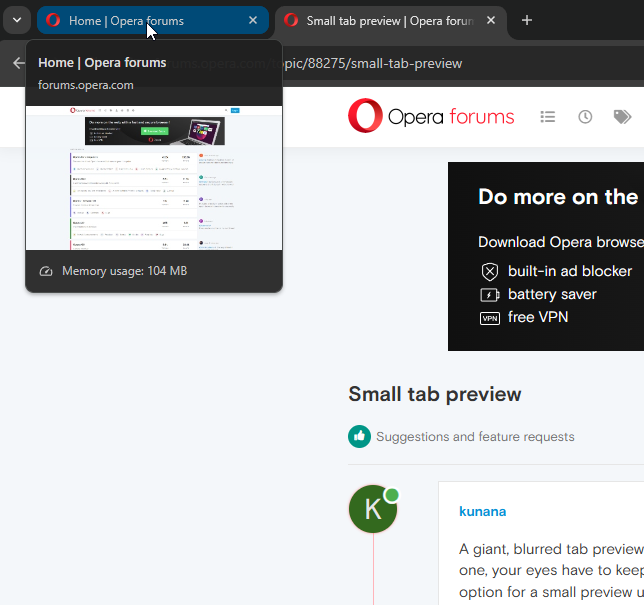Go back with the back arrow

(x=18, y=63)
